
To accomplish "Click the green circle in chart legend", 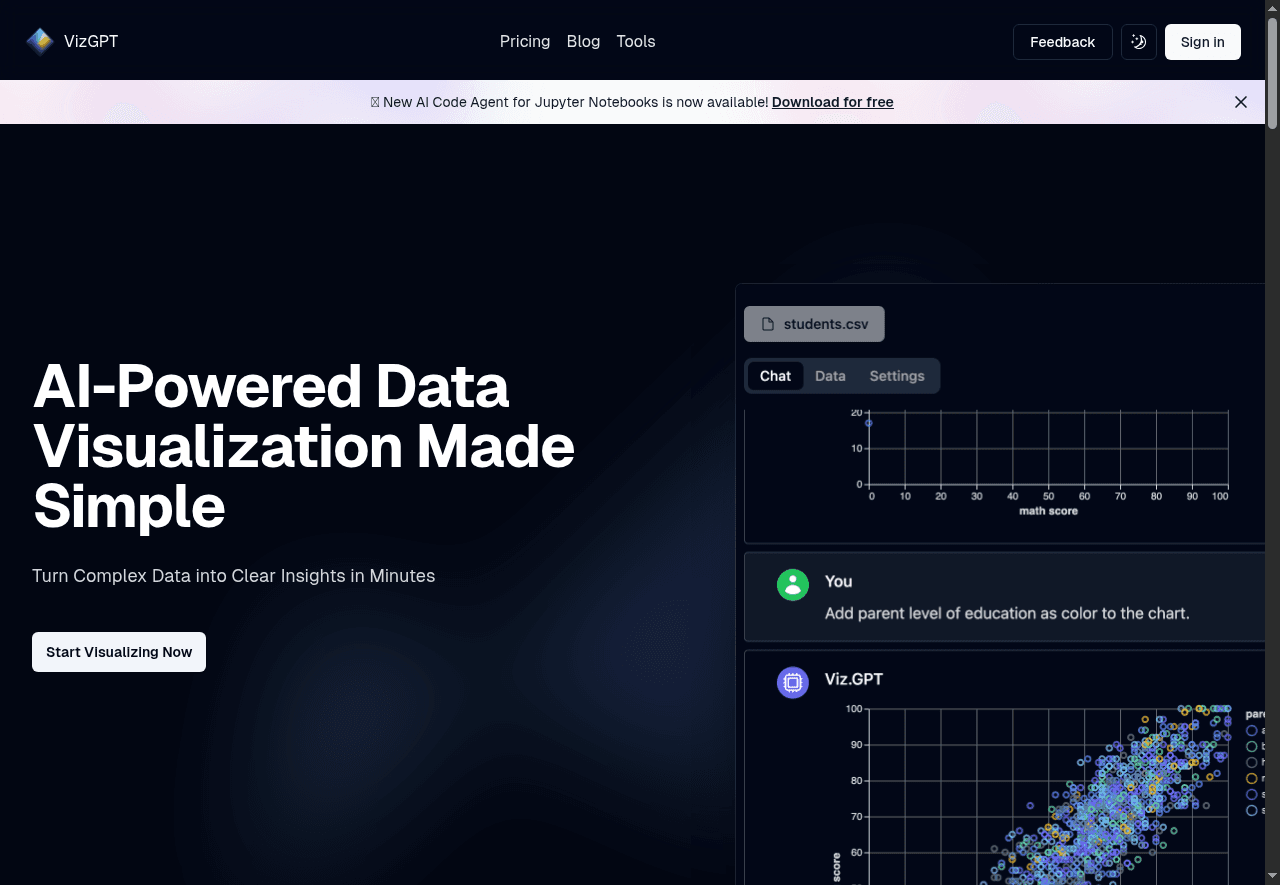I will pos(1251,746).
